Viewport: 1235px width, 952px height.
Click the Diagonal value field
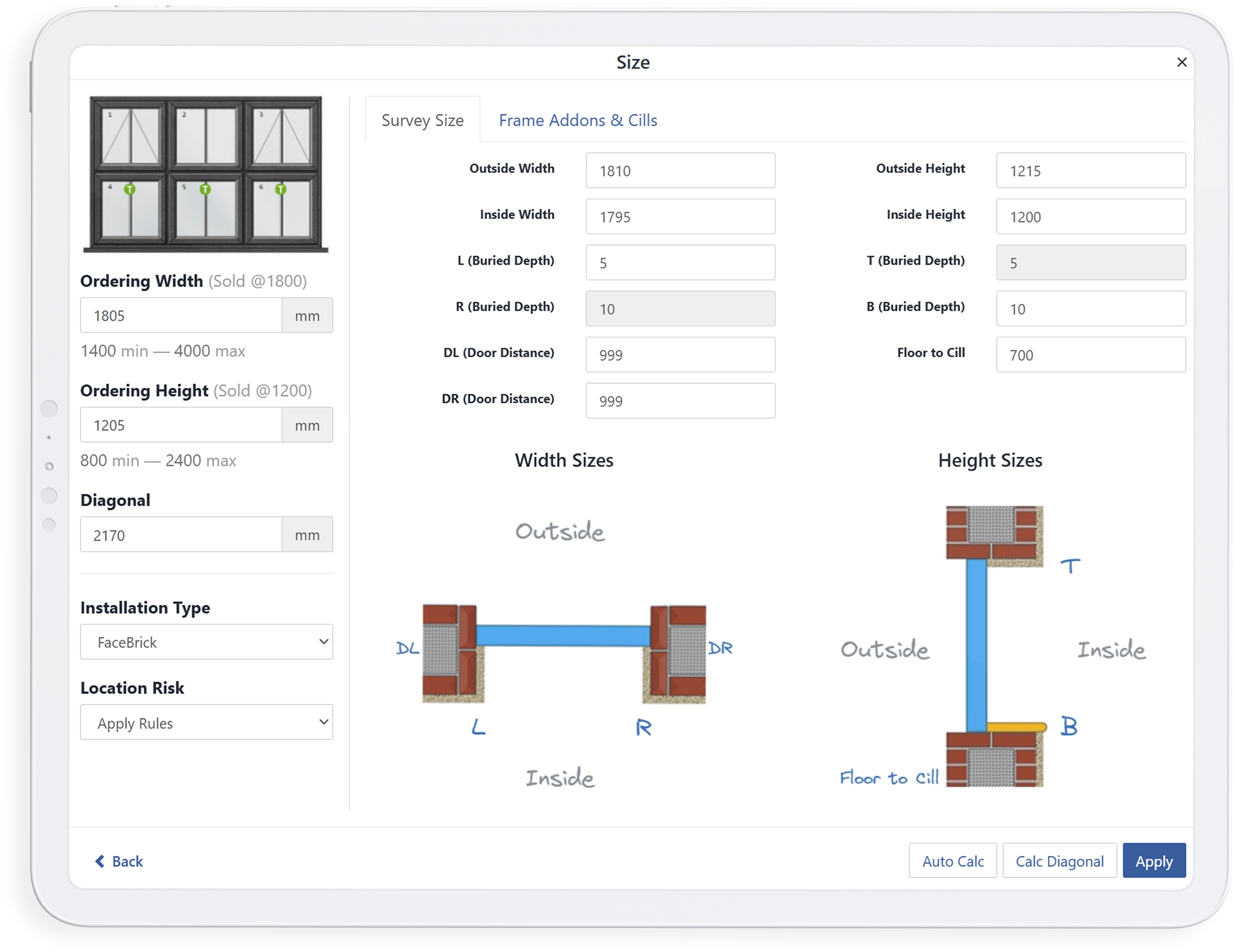[x=181, y=534]
